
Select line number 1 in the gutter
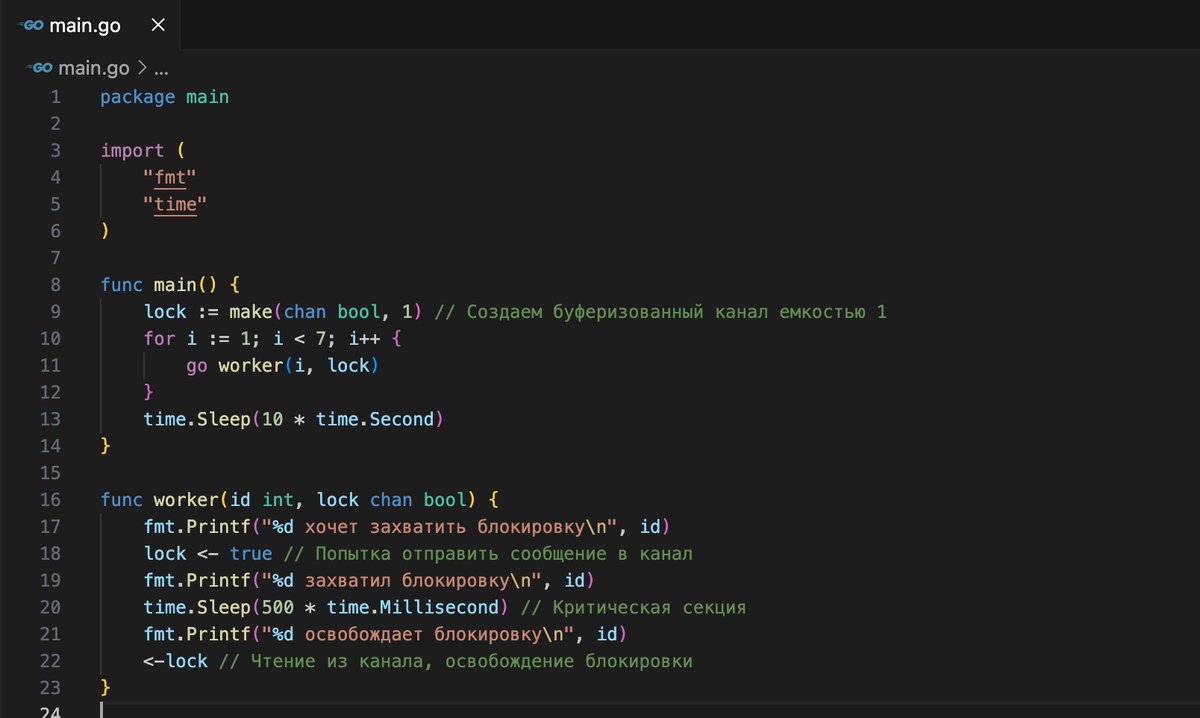pos(55,97)
